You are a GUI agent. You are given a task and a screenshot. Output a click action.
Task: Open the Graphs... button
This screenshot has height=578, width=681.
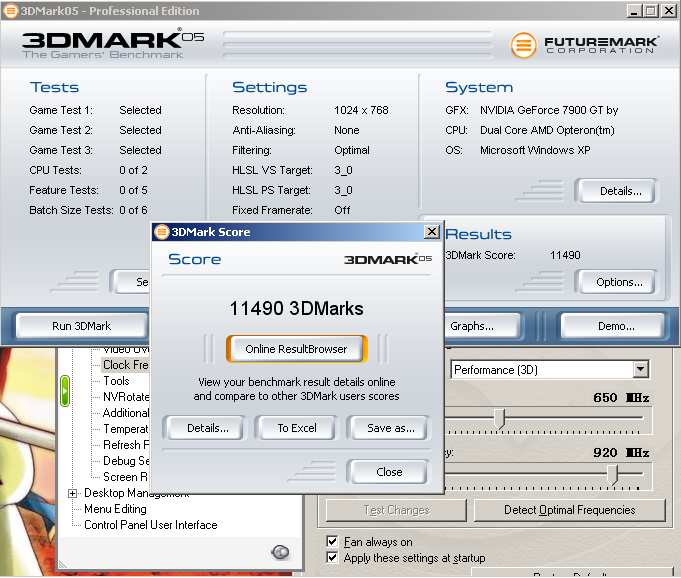(482, 326)
